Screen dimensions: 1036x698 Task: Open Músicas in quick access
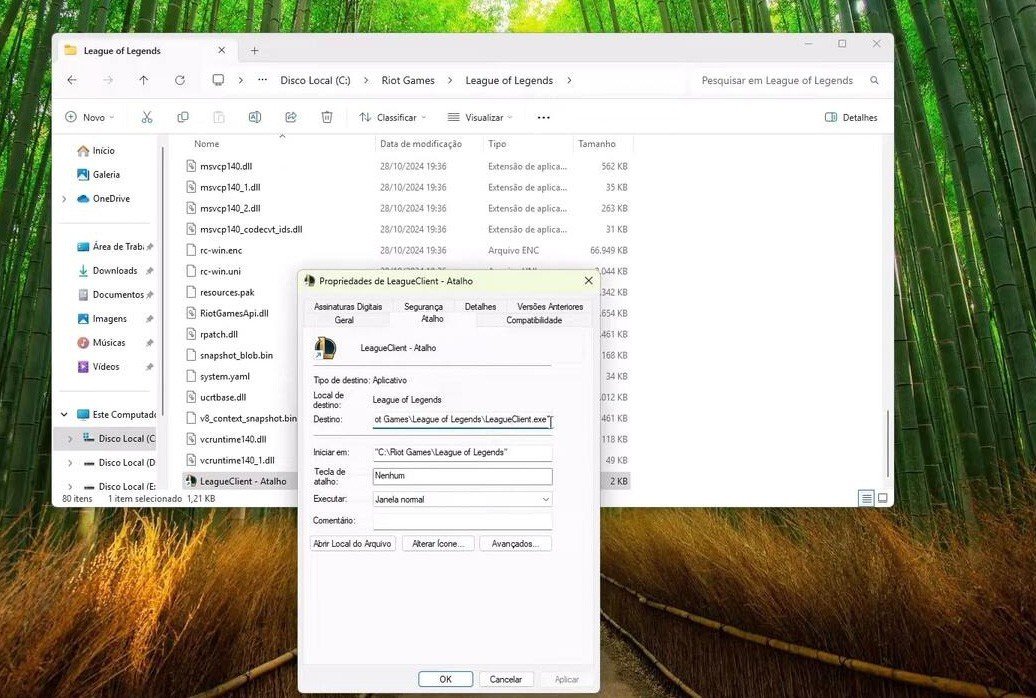click(102, 342)
